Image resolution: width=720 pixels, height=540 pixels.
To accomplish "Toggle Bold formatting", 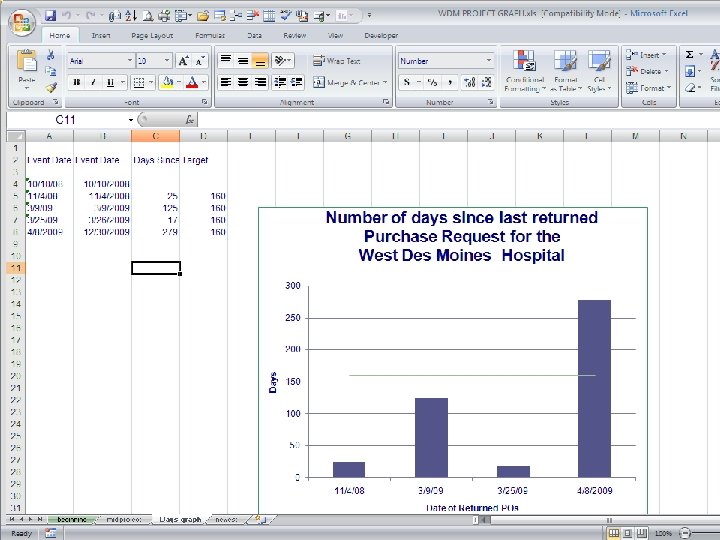I will [77, 82].
